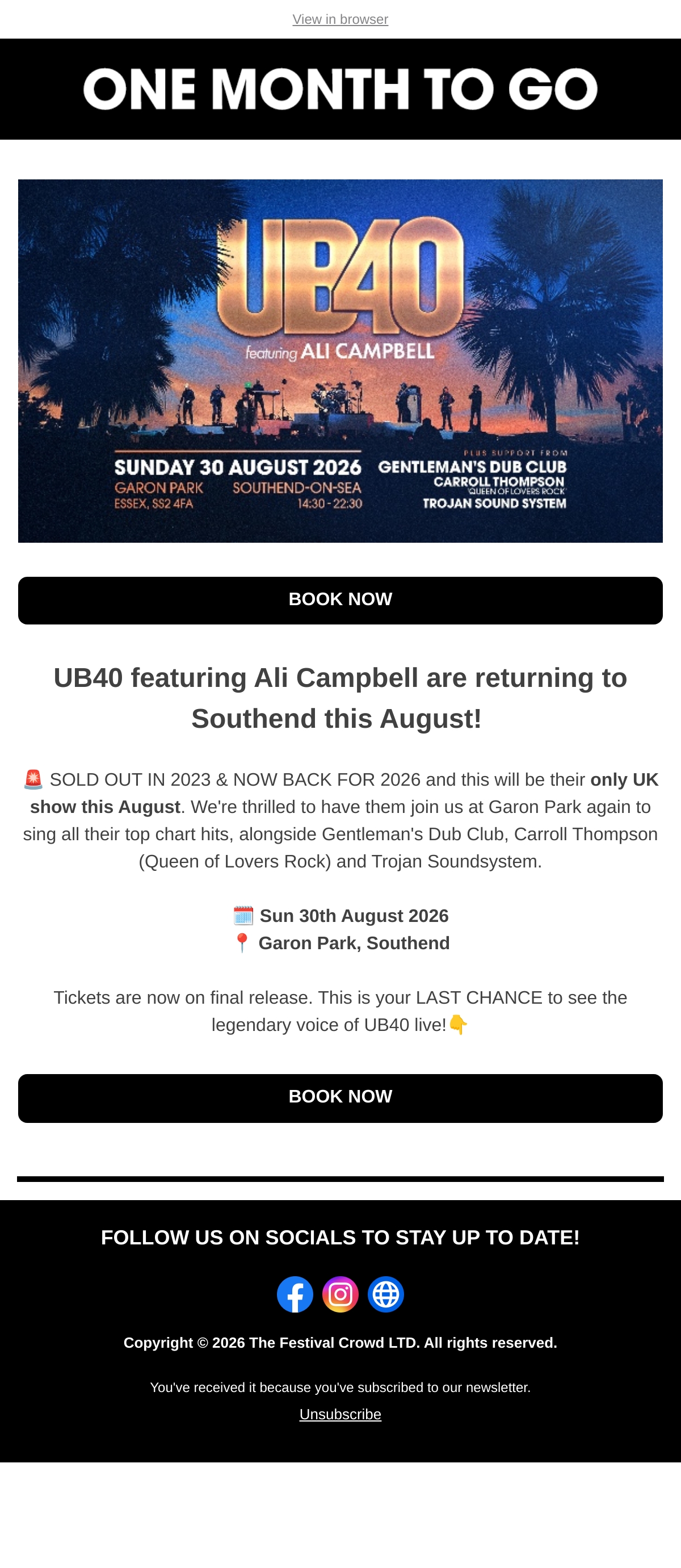Screen dimensions: 681x1568
Task: Click the red location pin emoji
Action: coord(242,943)
